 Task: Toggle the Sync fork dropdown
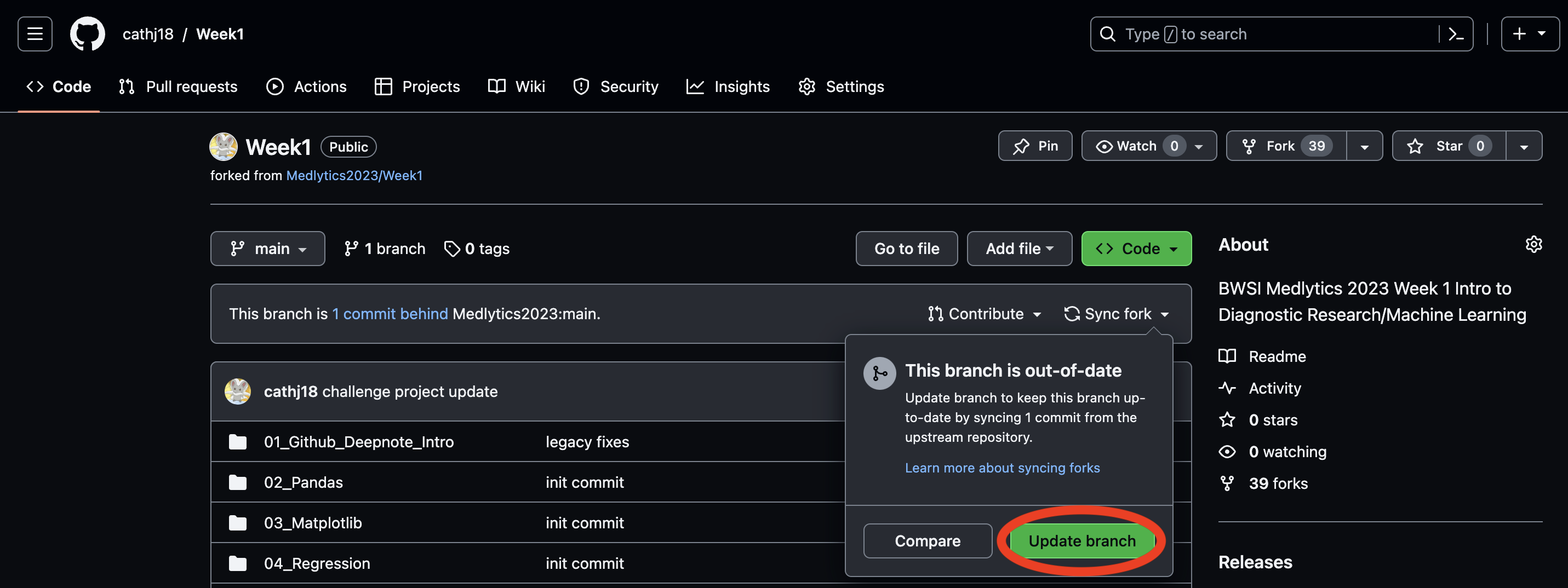pyautogui.click(x=1117, y=314)
